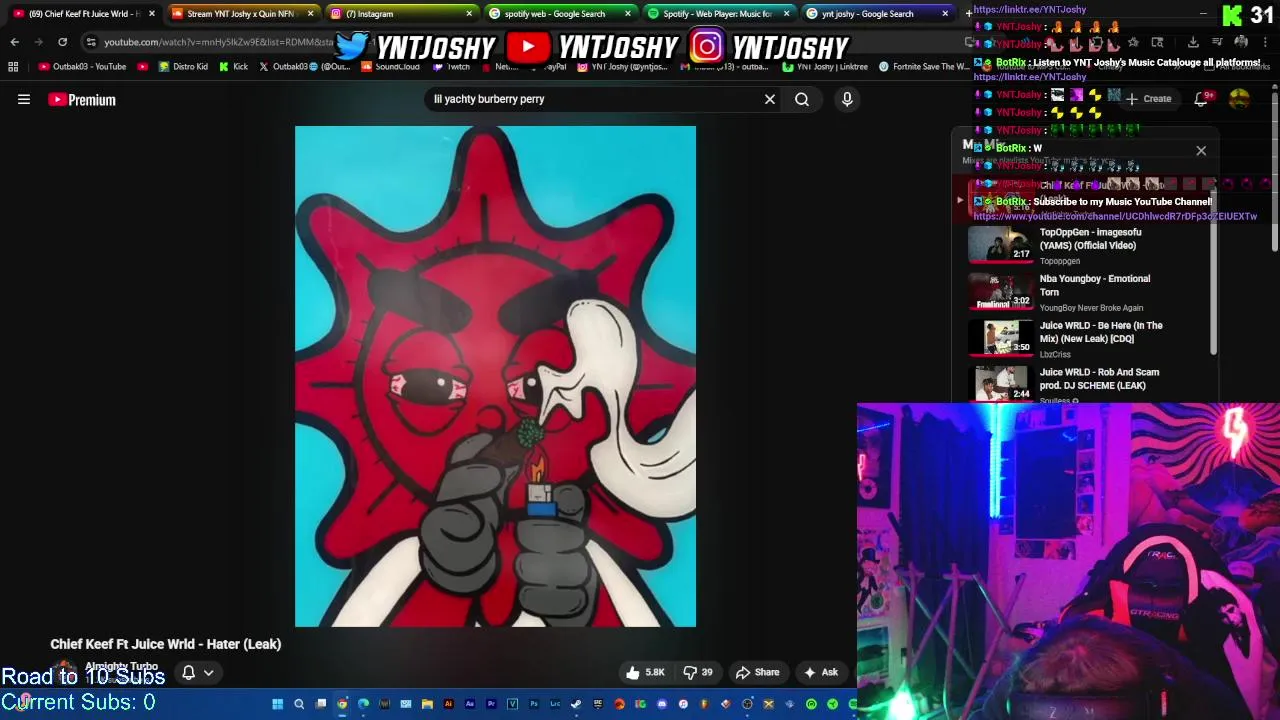1280x720 pixels.
Task: Open Almighty Turbo channel name link
Action: pos(121,666)
